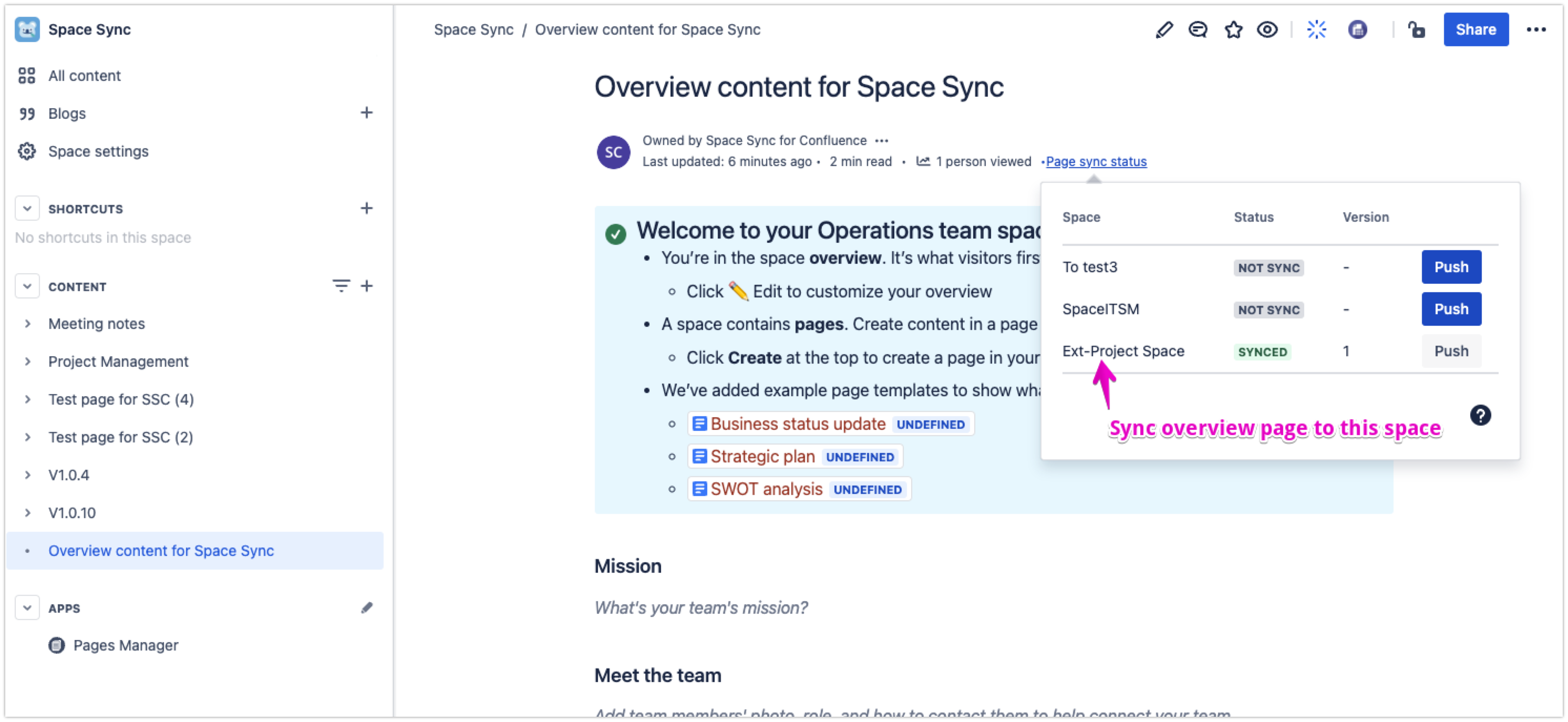Add a new blog with plus
1568x722 pixels.
coord(366,112)
